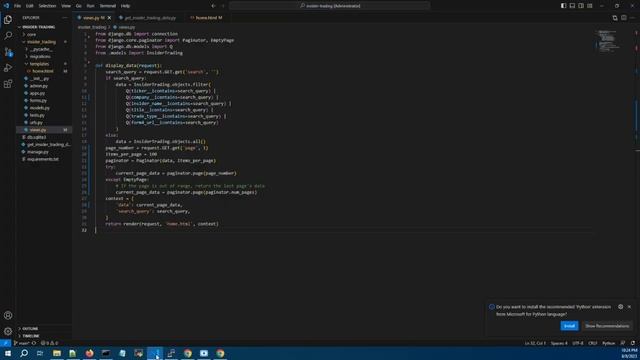Open the Accounts menu icon

coord(8,315)
